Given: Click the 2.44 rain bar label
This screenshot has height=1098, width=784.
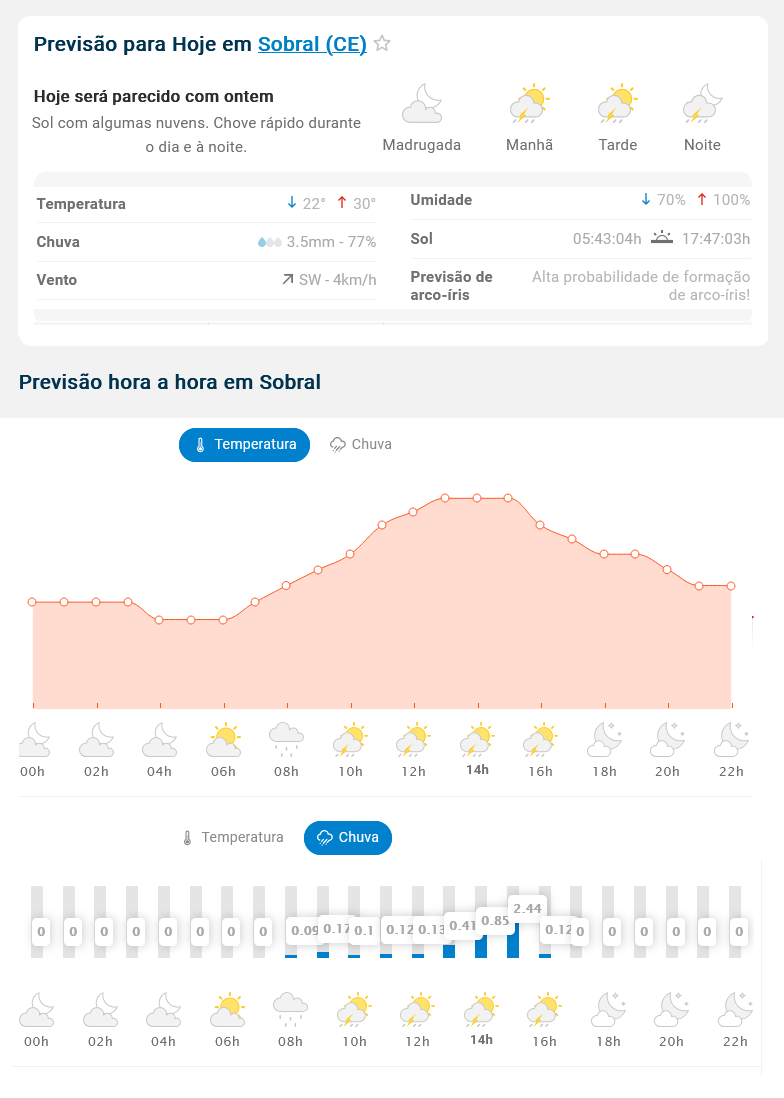Looking at the screenshot, I should tap(527, 908).
